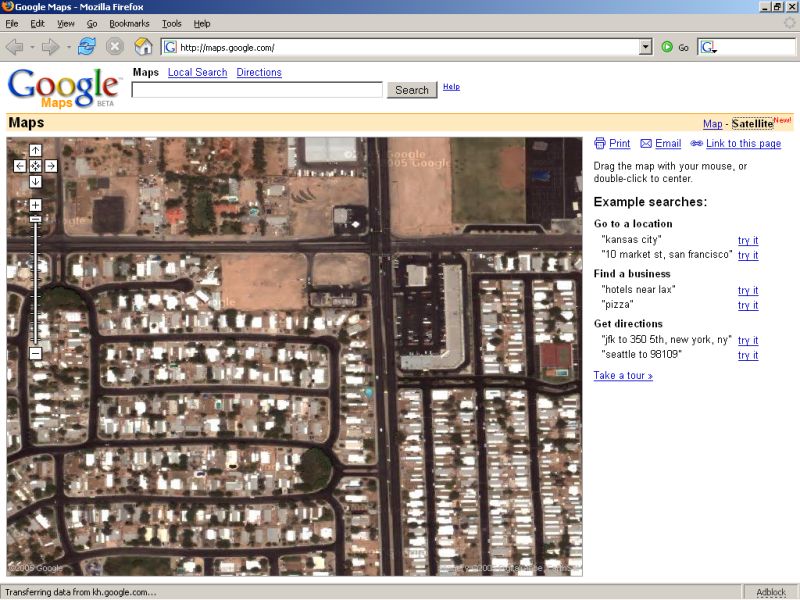
Task: Reload the page in Firefox toolbar
Action: pyautogui.click(x=87, y=46)
